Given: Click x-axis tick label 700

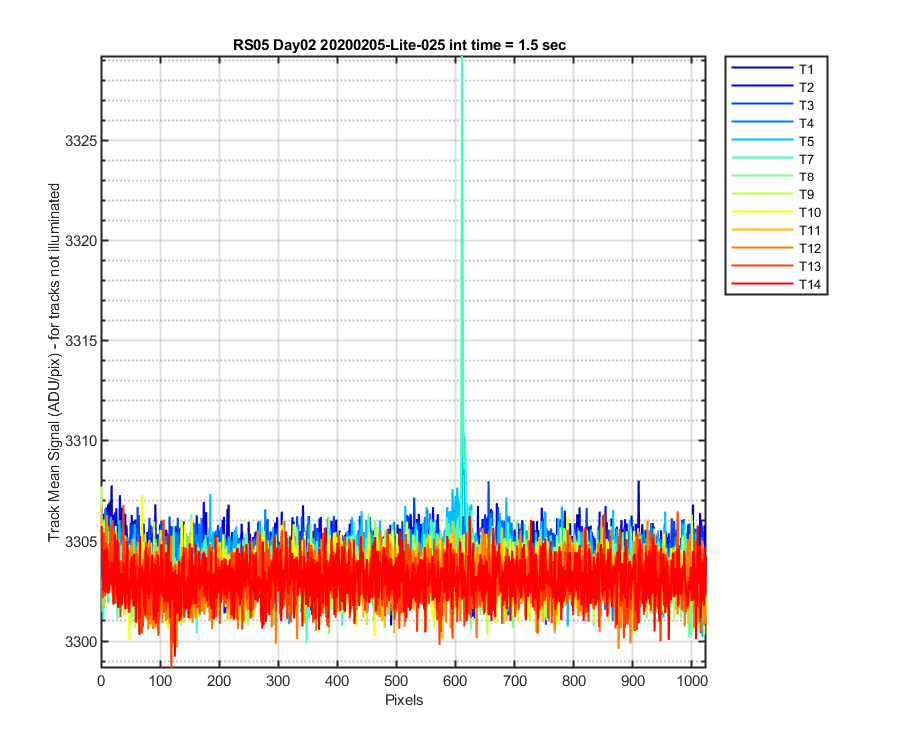Looking at the screenshot, I should coord(515,681).
